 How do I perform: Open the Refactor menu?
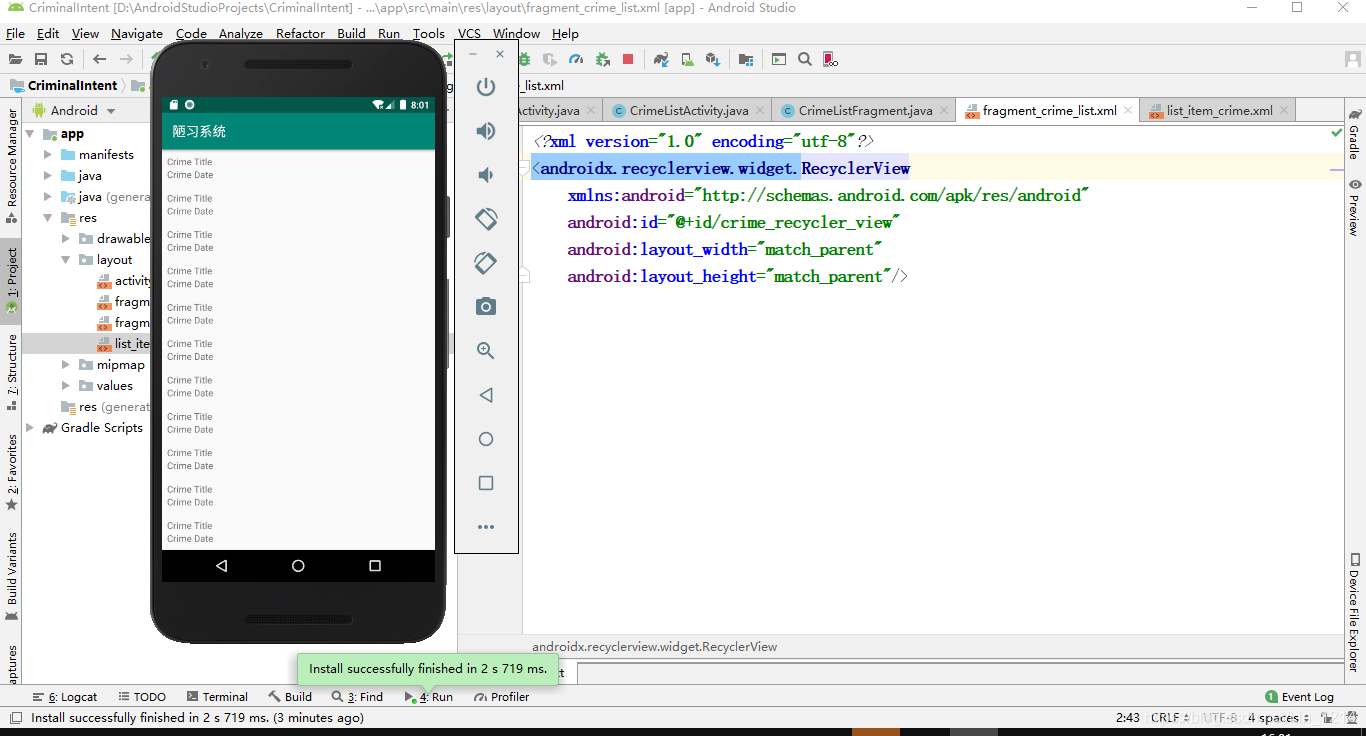click(x=300, y=34)
